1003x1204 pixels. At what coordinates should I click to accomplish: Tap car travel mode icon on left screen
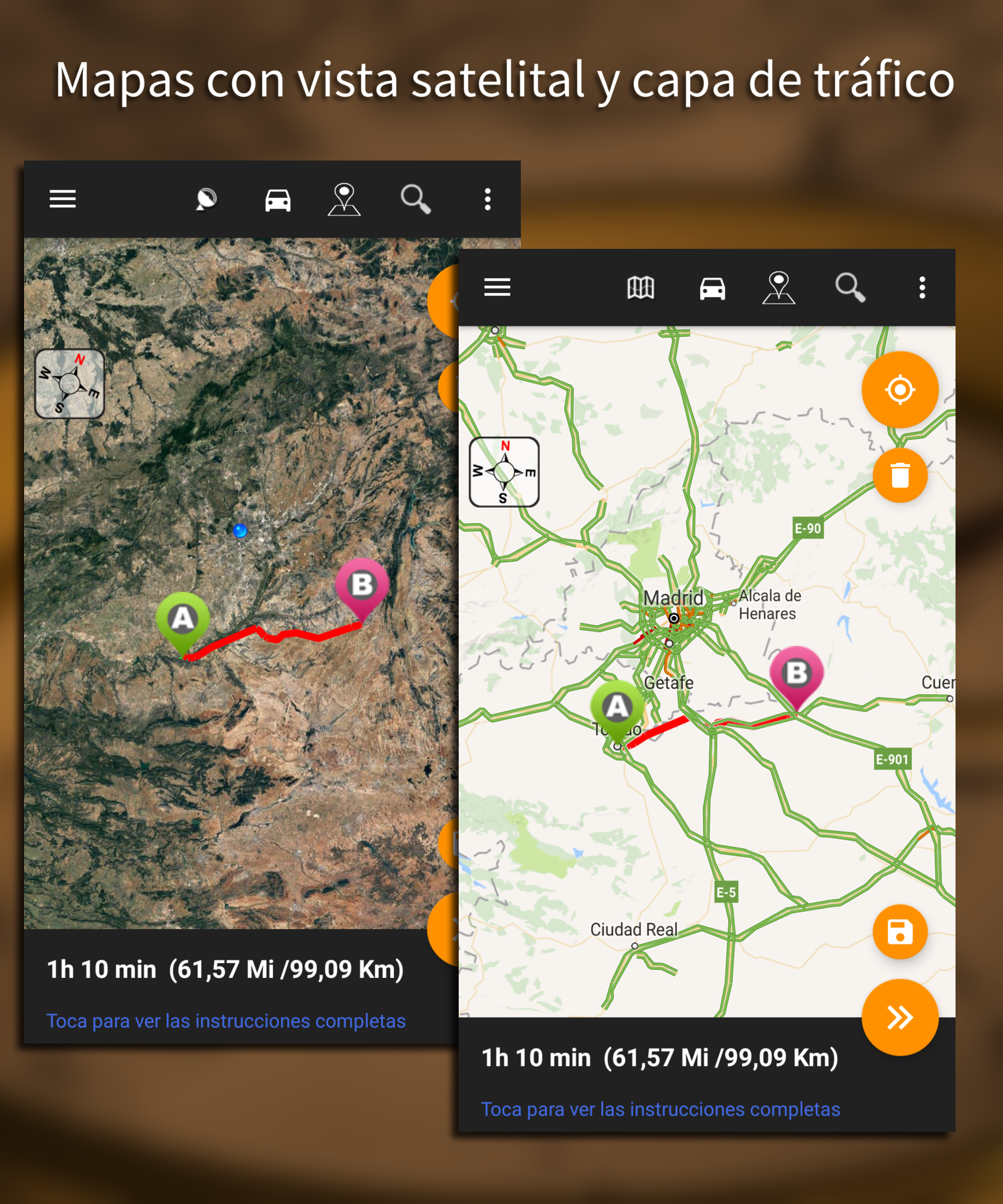pyautogui.click(x=277, y=200)
